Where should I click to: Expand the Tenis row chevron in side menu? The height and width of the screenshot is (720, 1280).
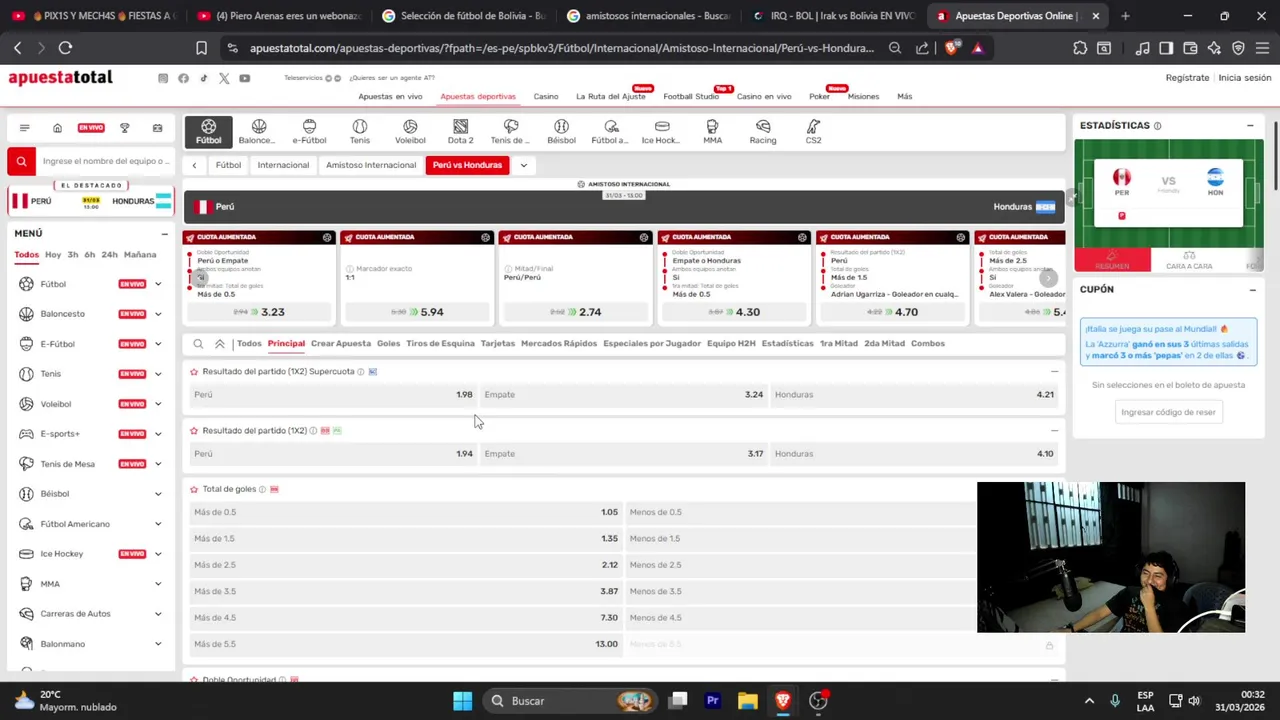pyautogui.click(x=158, y=374)
